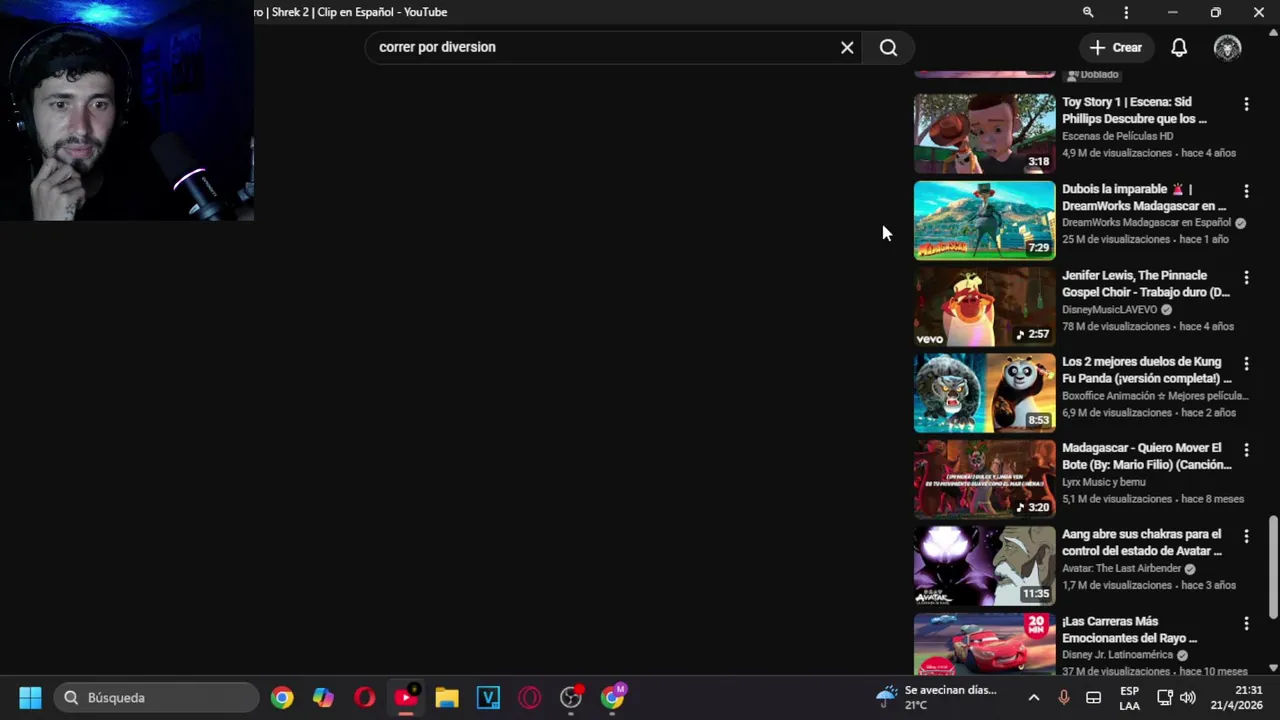Open channel 'Avatar: The Last Airbender'

click(1121, 569)
